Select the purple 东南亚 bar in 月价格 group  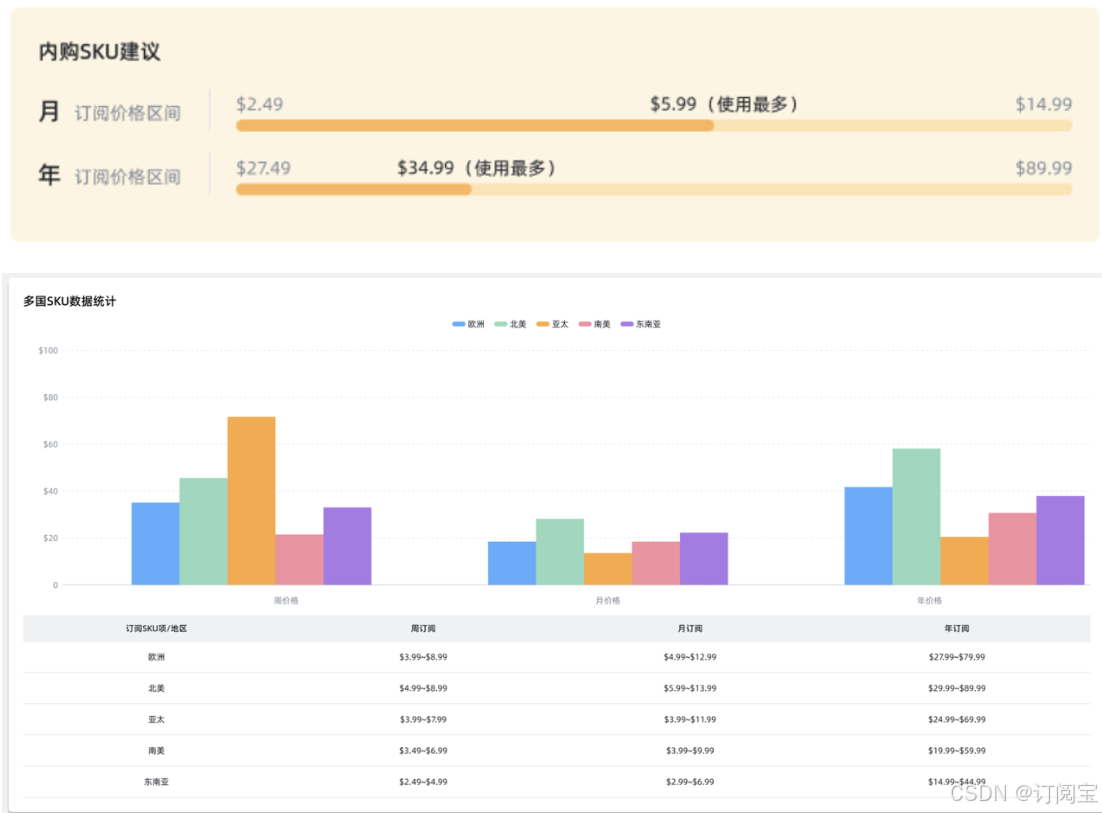704,559
